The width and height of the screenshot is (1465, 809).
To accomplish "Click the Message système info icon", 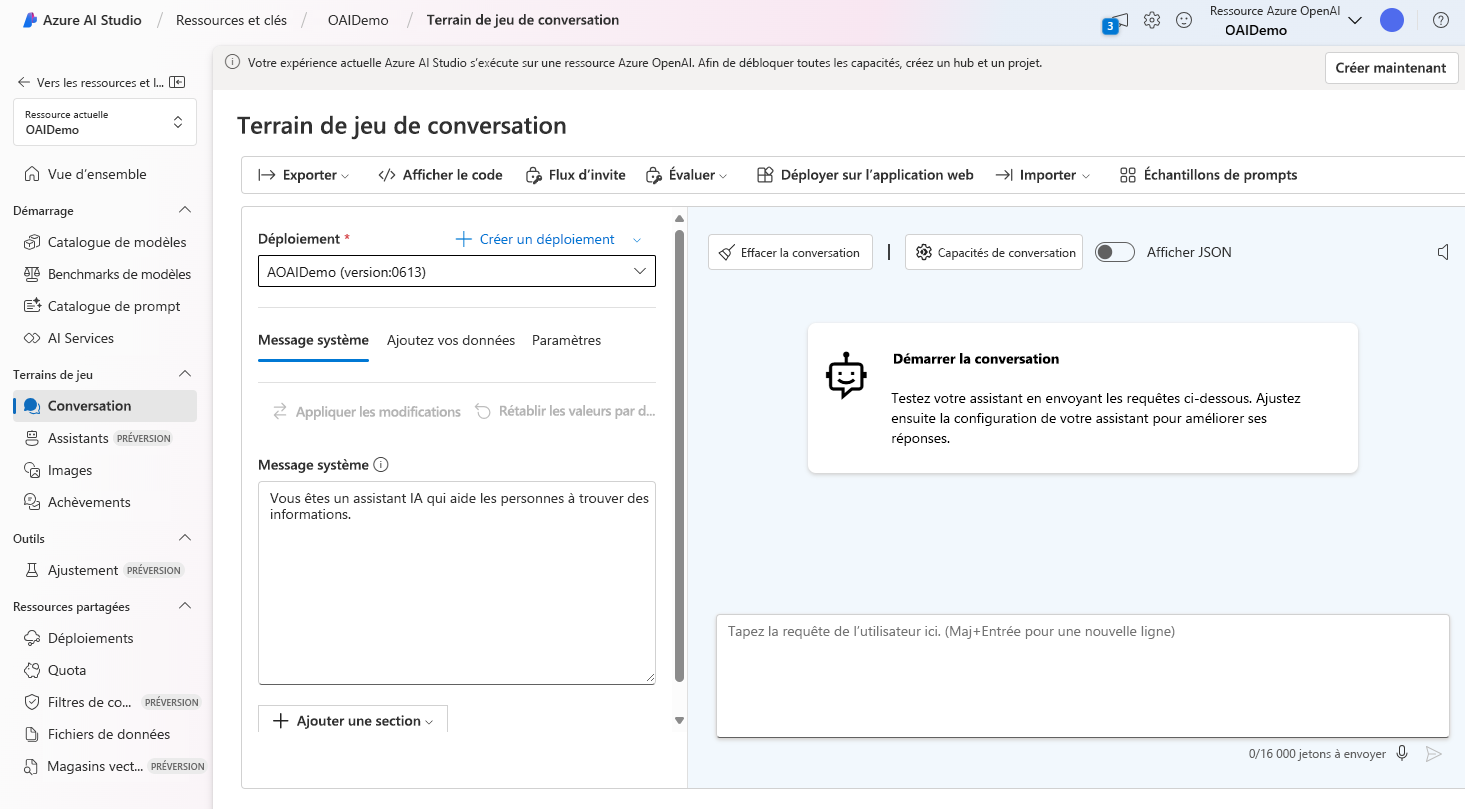I will point(381,465).
